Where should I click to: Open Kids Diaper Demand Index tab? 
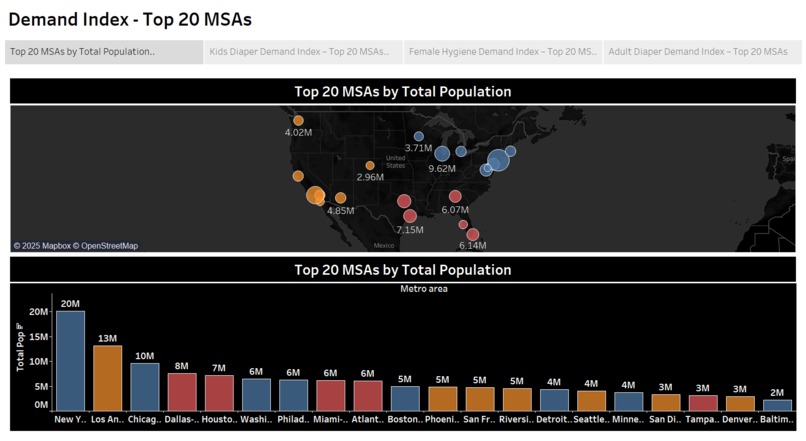303,52
